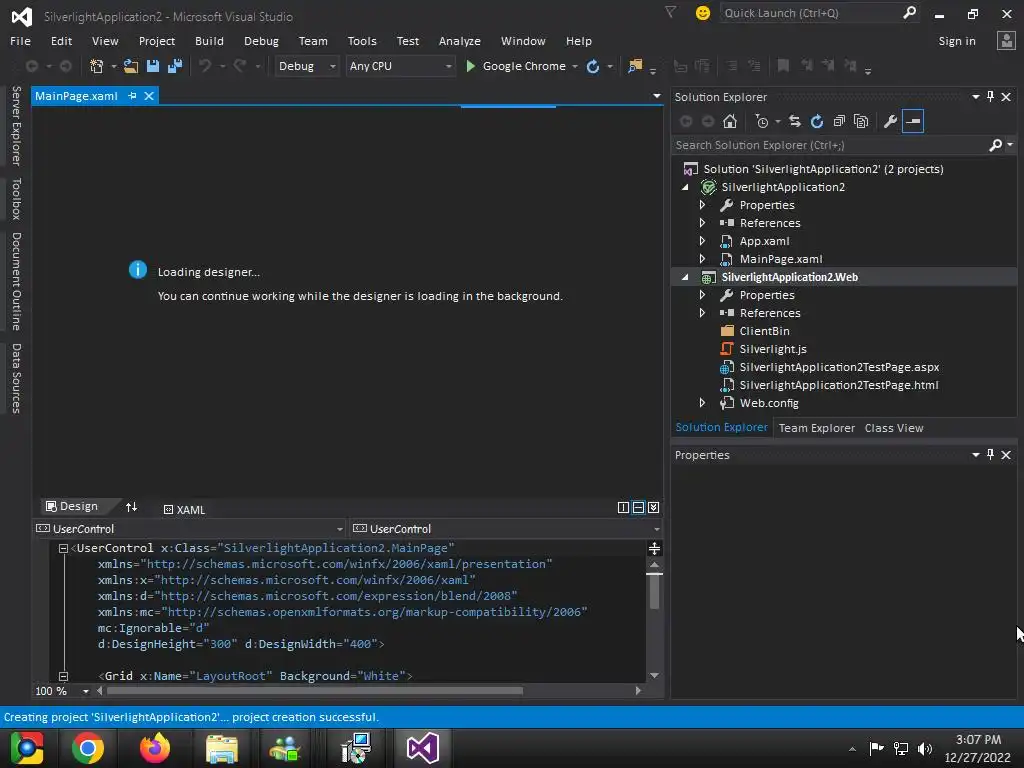Switch to the Design view tab

(72, 506)
